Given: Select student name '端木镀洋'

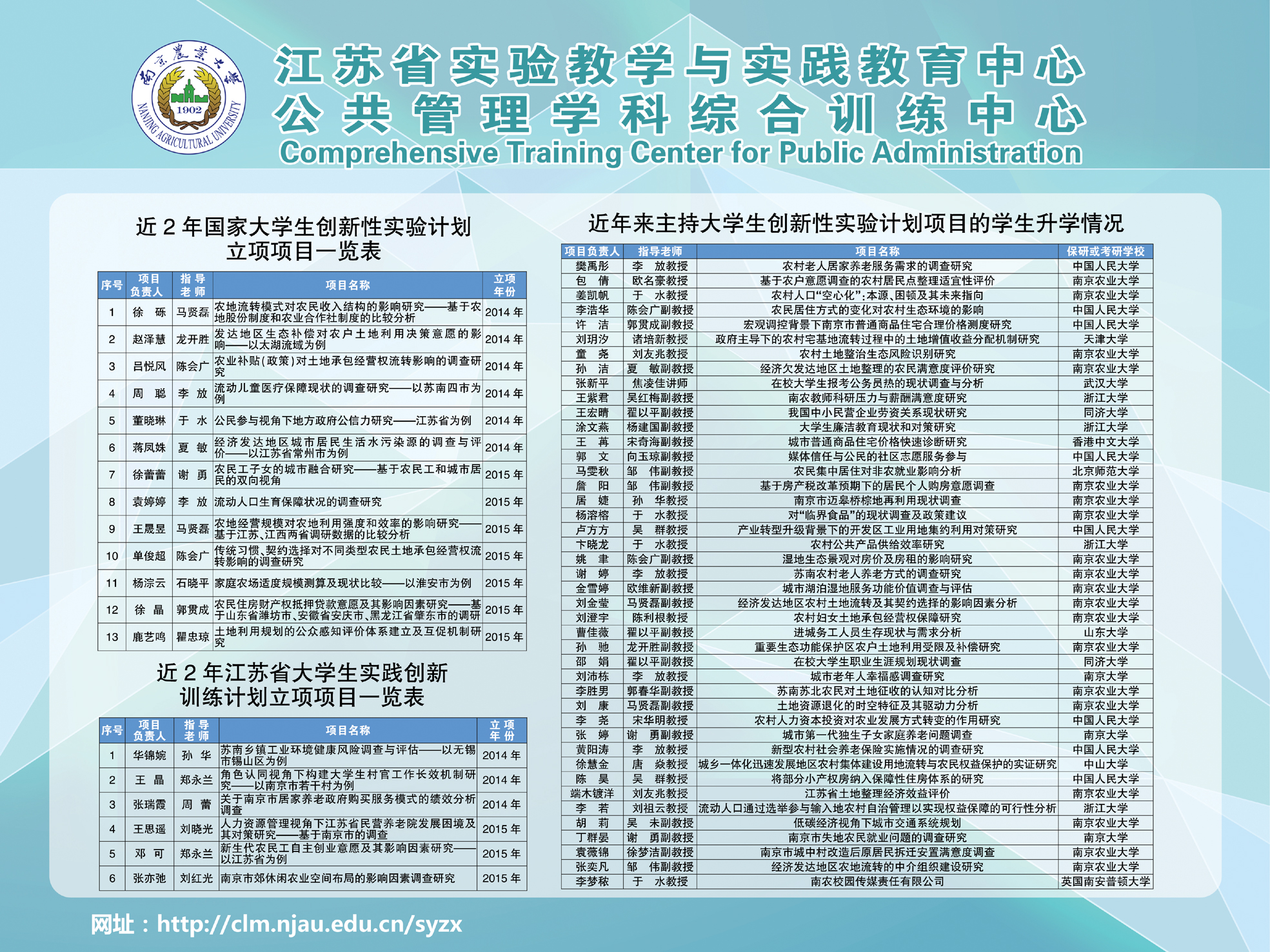Looking at the screenshot, I should coord(592,793).
